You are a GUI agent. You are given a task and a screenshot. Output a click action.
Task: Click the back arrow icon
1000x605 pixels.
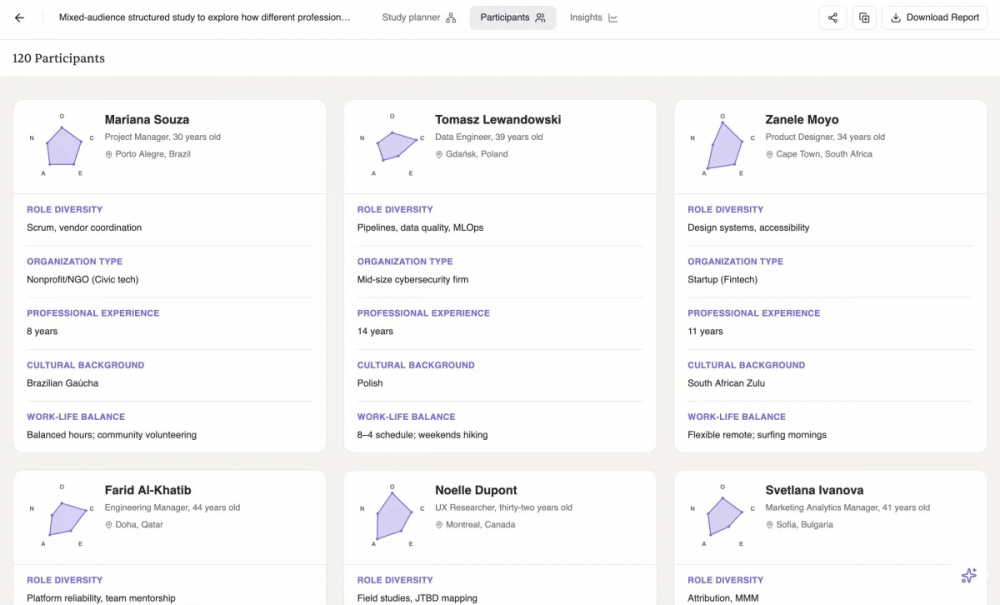(x=19, y=18)
